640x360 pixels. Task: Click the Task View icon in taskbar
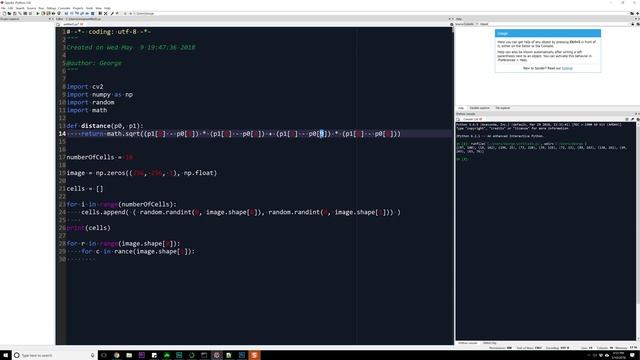pyautogui.click(x=104, y=356)
